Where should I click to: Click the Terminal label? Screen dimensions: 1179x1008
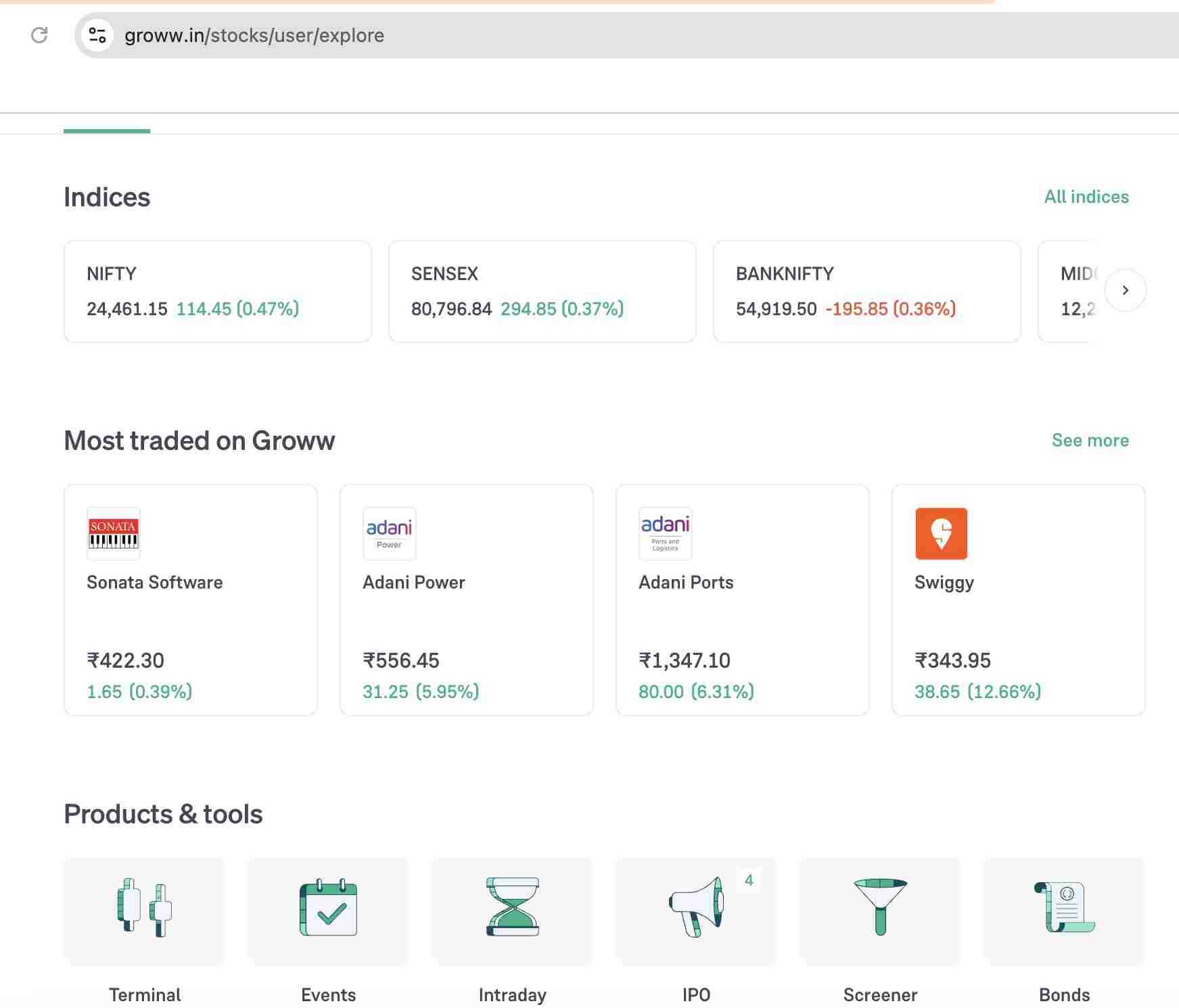(145, 995)
